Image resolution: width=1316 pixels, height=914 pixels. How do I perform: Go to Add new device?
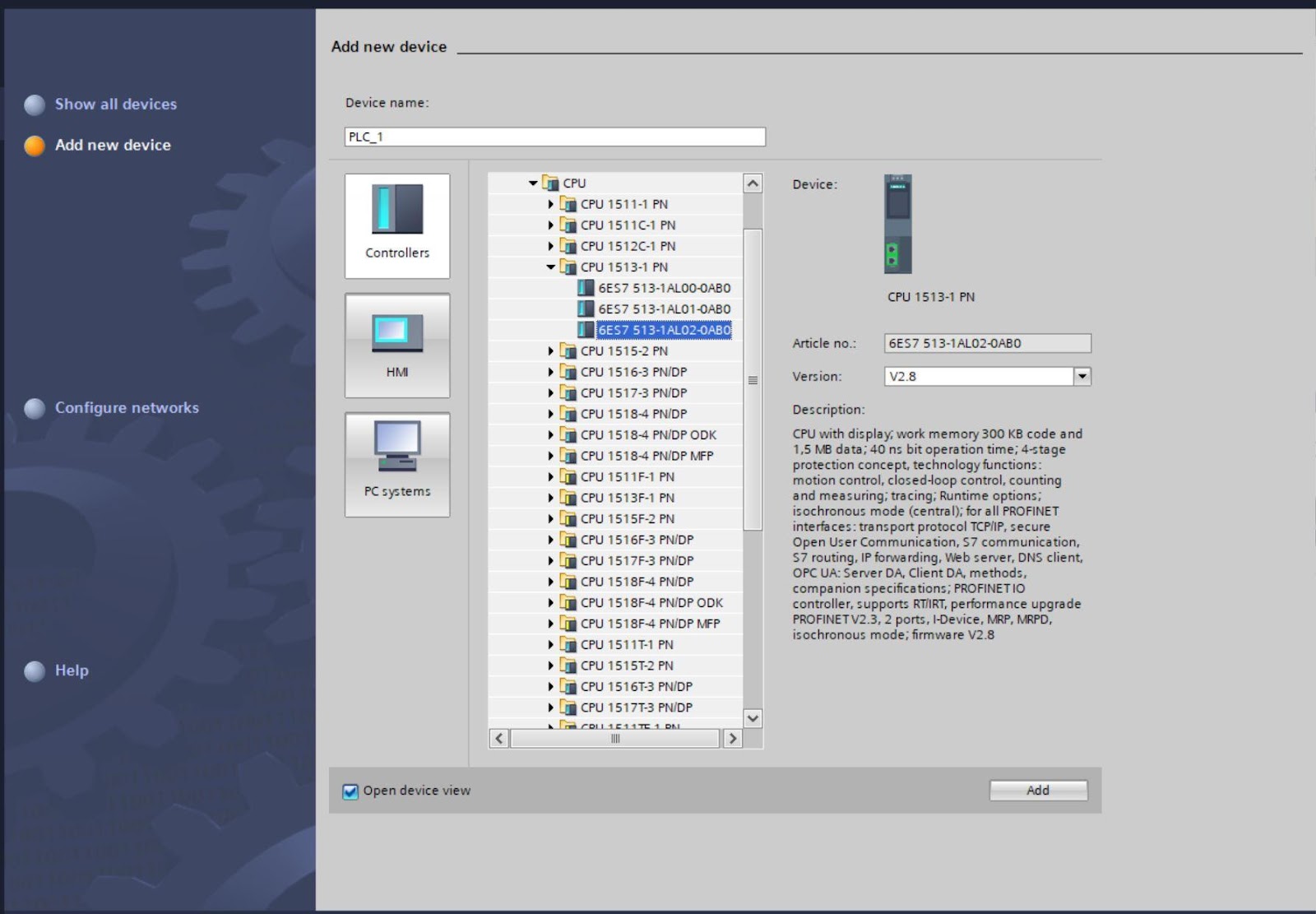tap(113, 145)
